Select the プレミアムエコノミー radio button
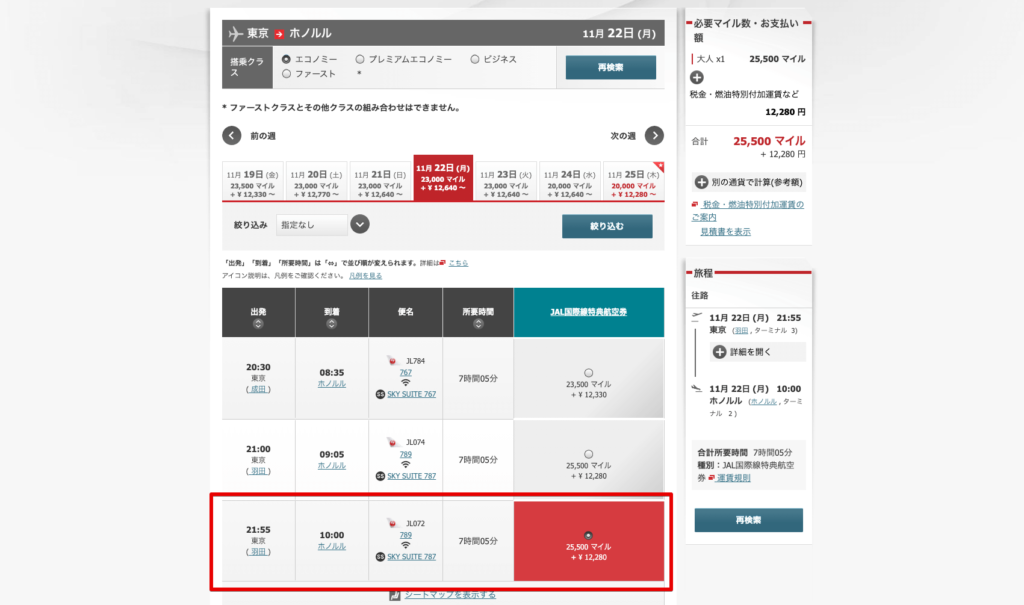The height and width of the screenshot is (605, 1024). coord(360,59)
